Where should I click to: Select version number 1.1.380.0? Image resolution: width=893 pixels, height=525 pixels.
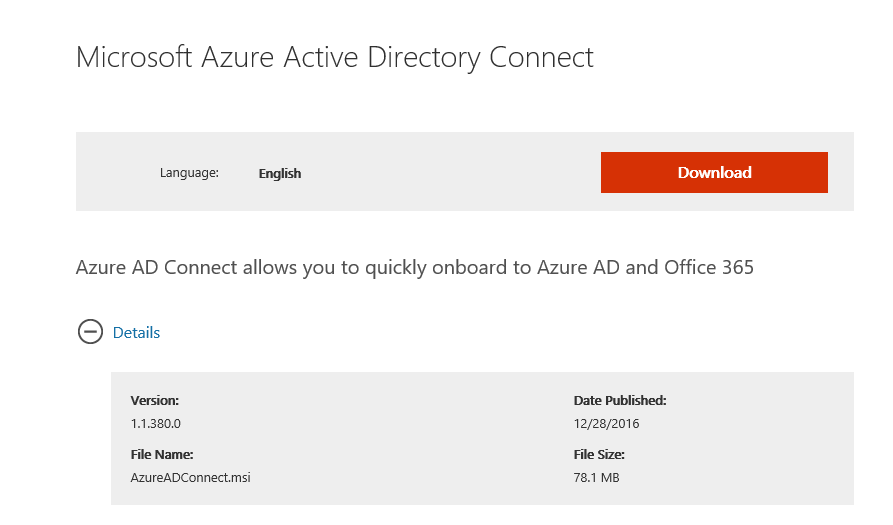(x=155, y=424)
